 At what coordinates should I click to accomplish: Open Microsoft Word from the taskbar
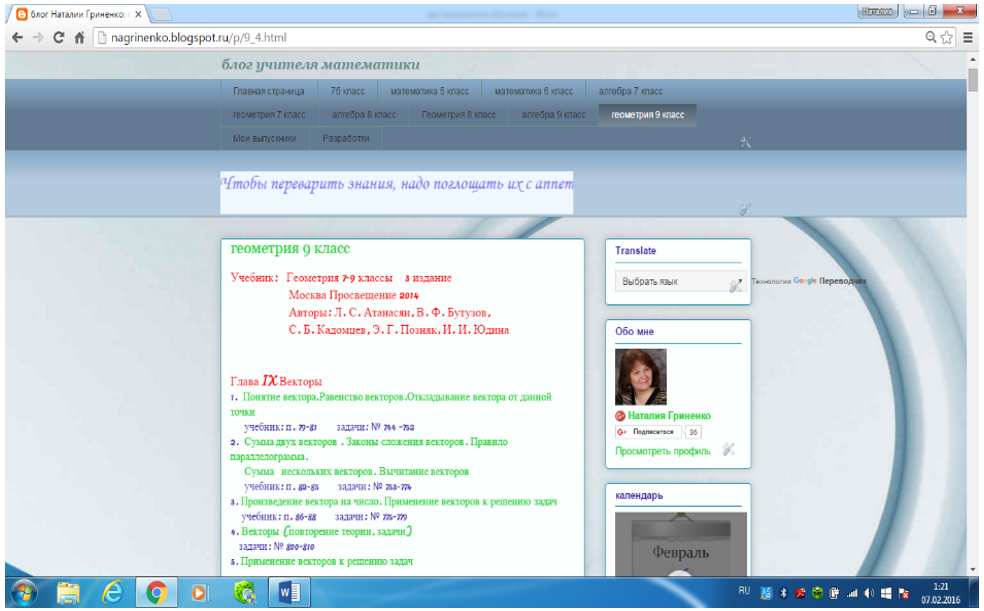click(x=289, y=592)
